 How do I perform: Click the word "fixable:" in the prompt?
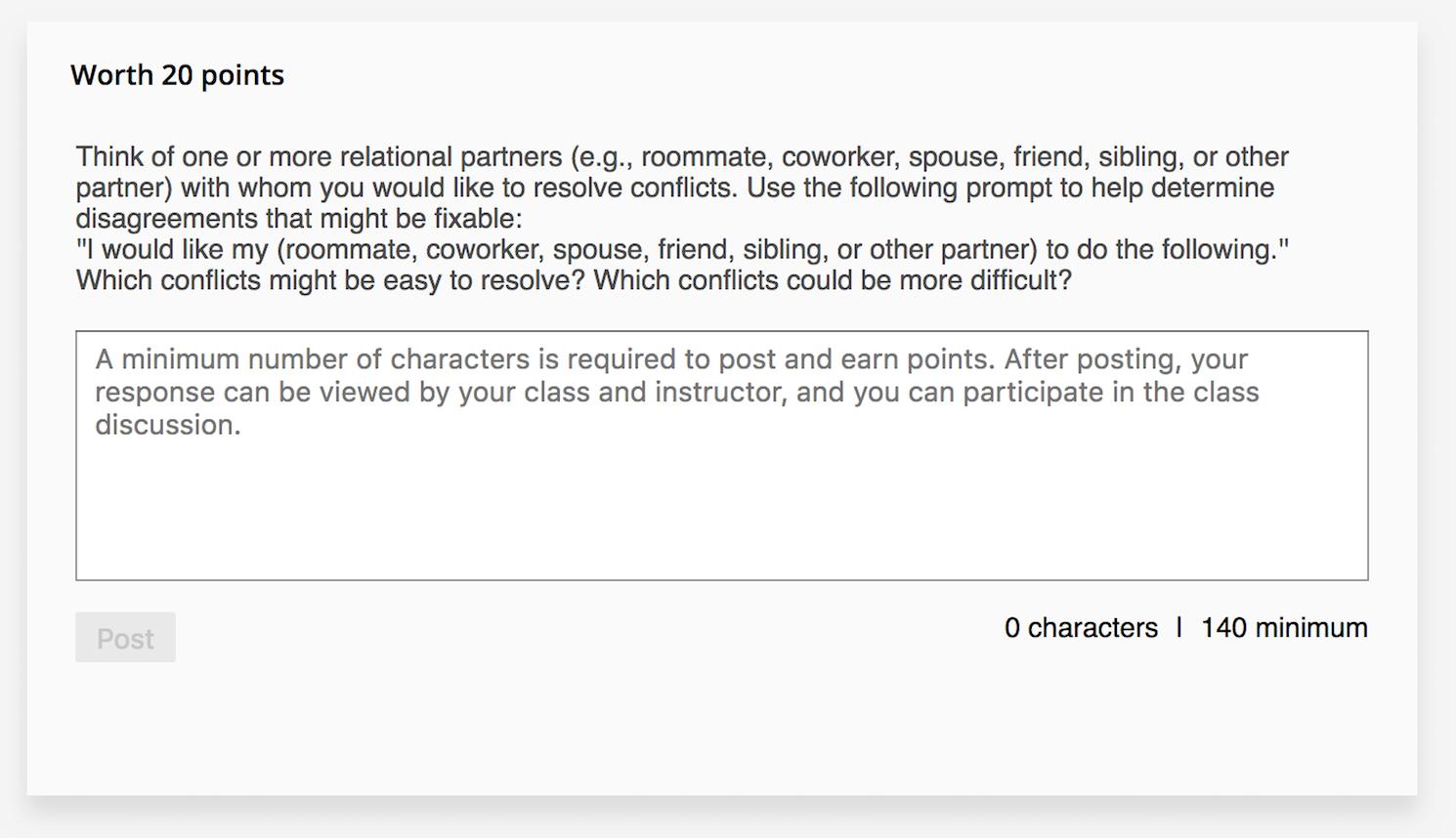click(478, 218)
